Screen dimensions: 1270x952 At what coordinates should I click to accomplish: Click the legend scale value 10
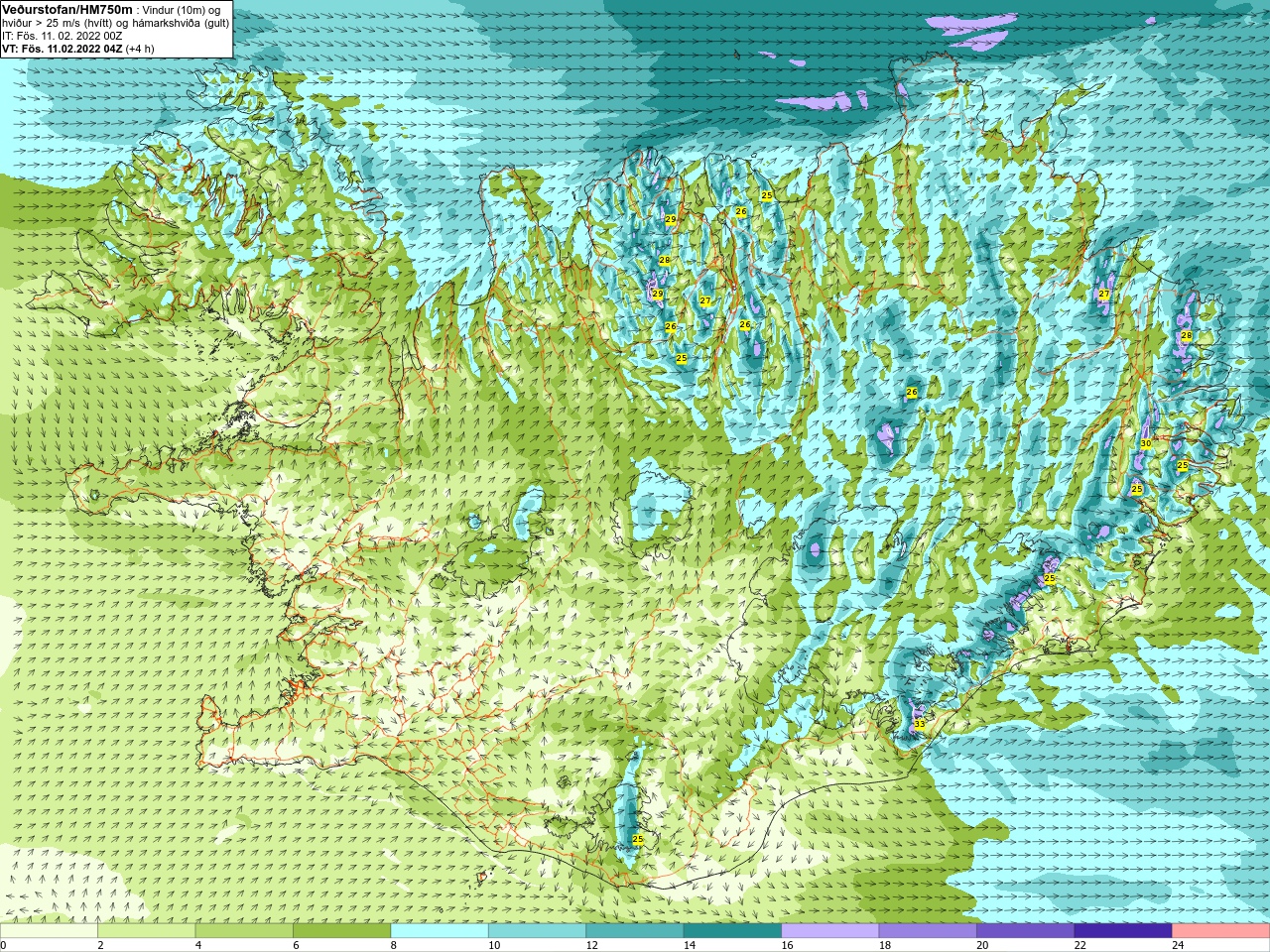click(494, 945)
